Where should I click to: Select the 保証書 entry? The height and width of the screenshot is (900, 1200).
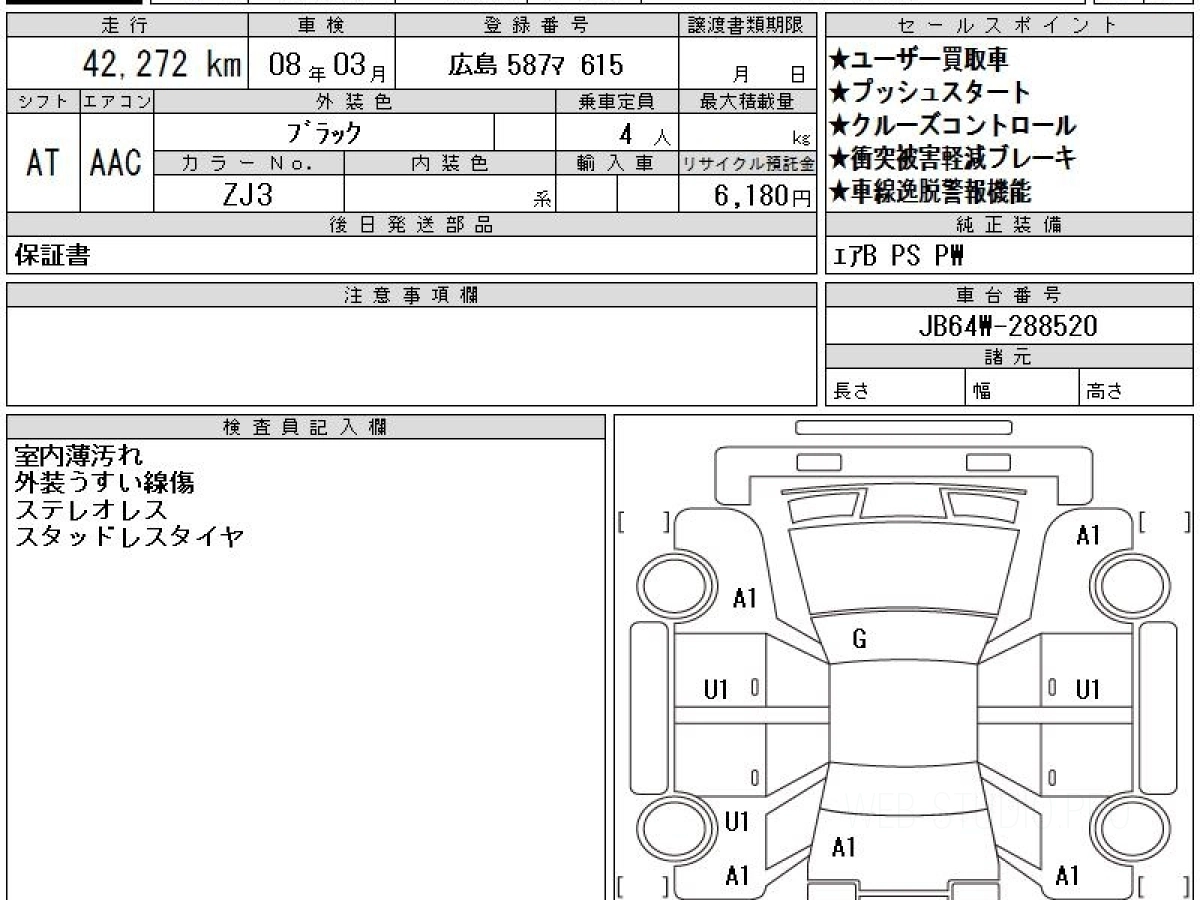(x=52, y=256)
